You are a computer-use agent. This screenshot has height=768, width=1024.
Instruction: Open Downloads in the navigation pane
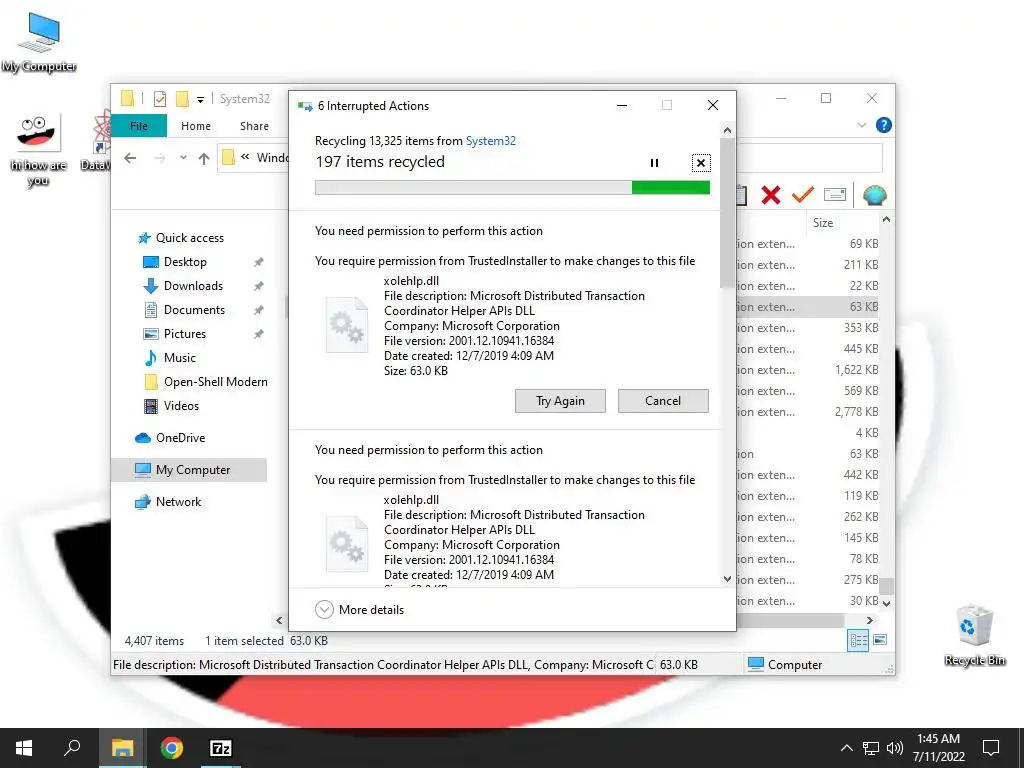click(193, 286)
